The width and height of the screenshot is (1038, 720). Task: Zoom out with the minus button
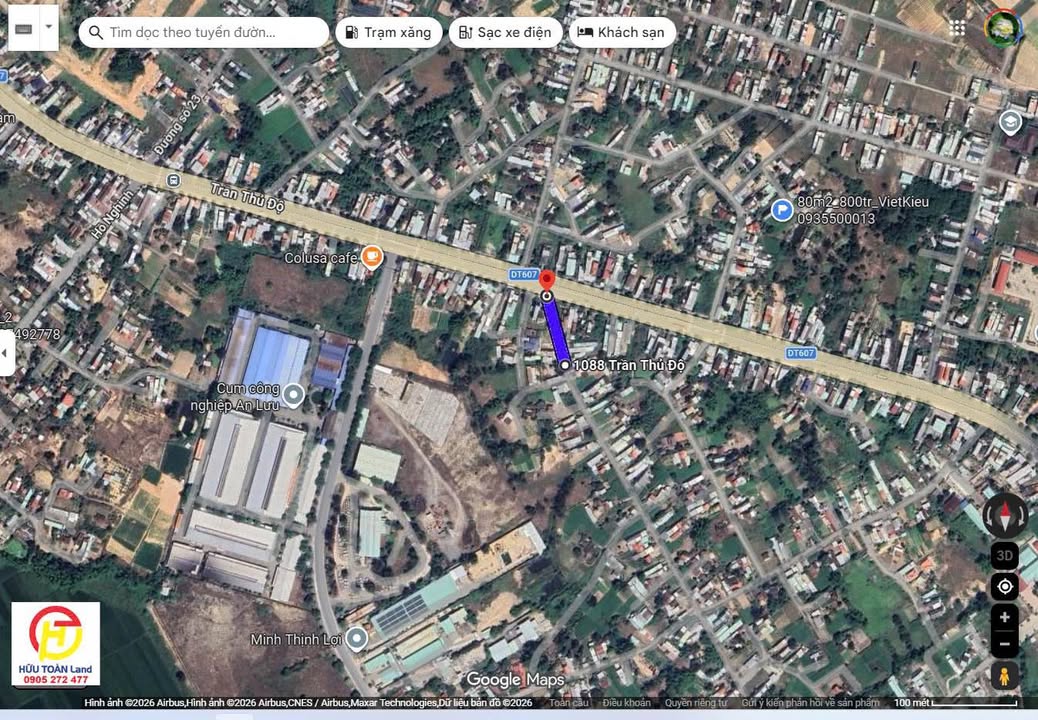pos(1004,643)
